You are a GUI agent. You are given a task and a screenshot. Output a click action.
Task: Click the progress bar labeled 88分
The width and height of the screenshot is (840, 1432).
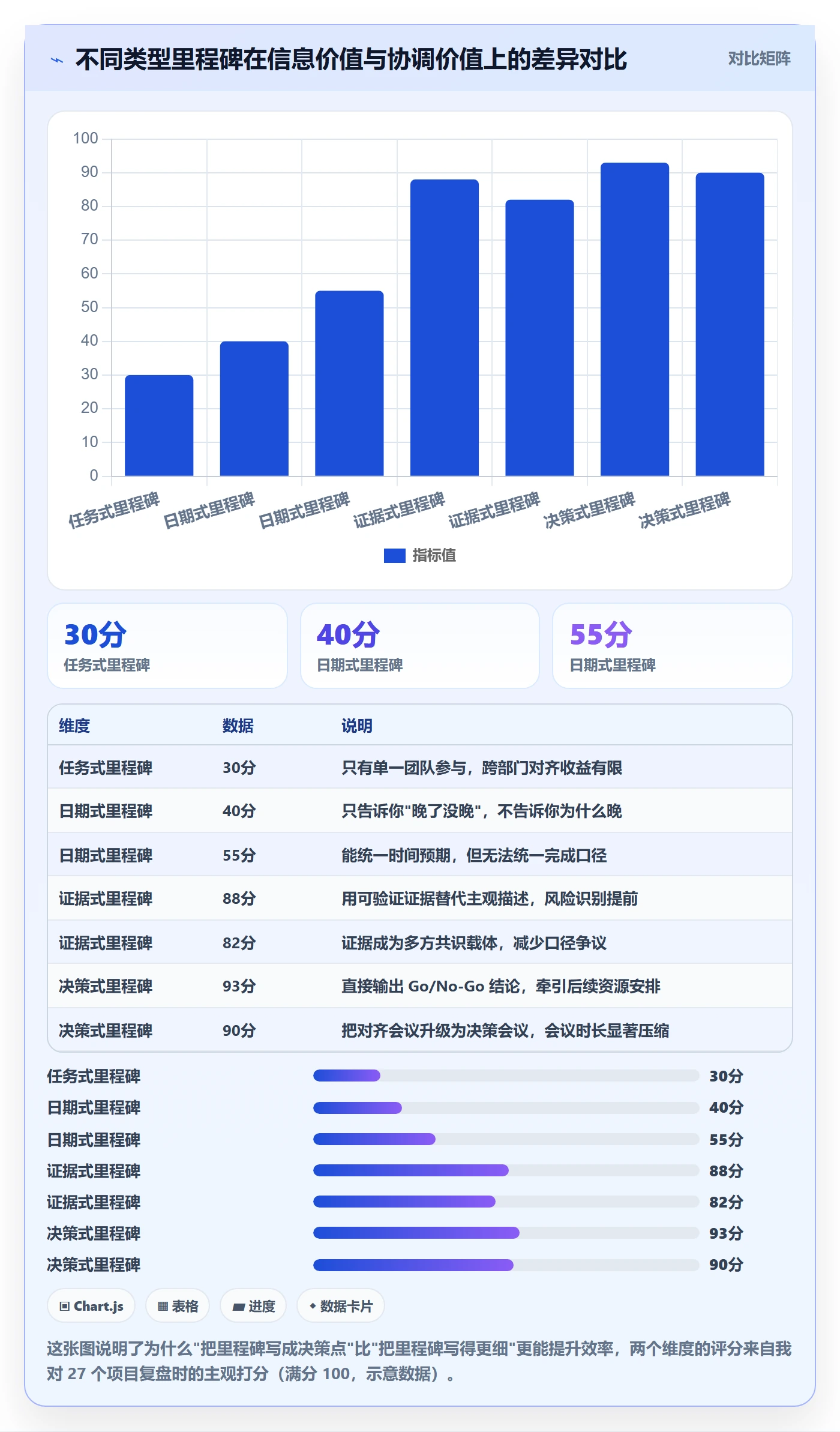pyautogui.click(x=506, y=1170)
